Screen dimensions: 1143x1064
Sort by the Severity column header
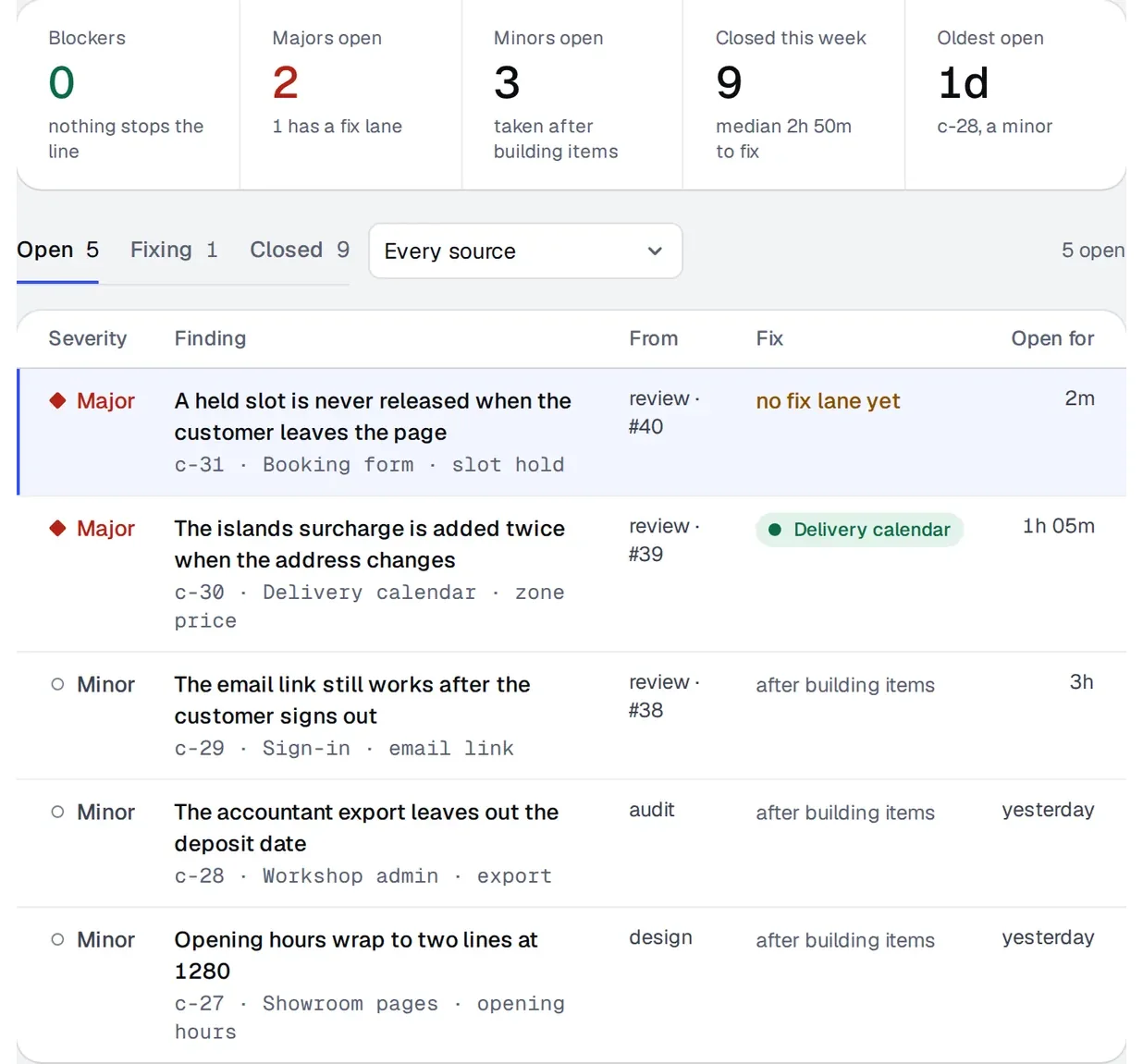88,338
